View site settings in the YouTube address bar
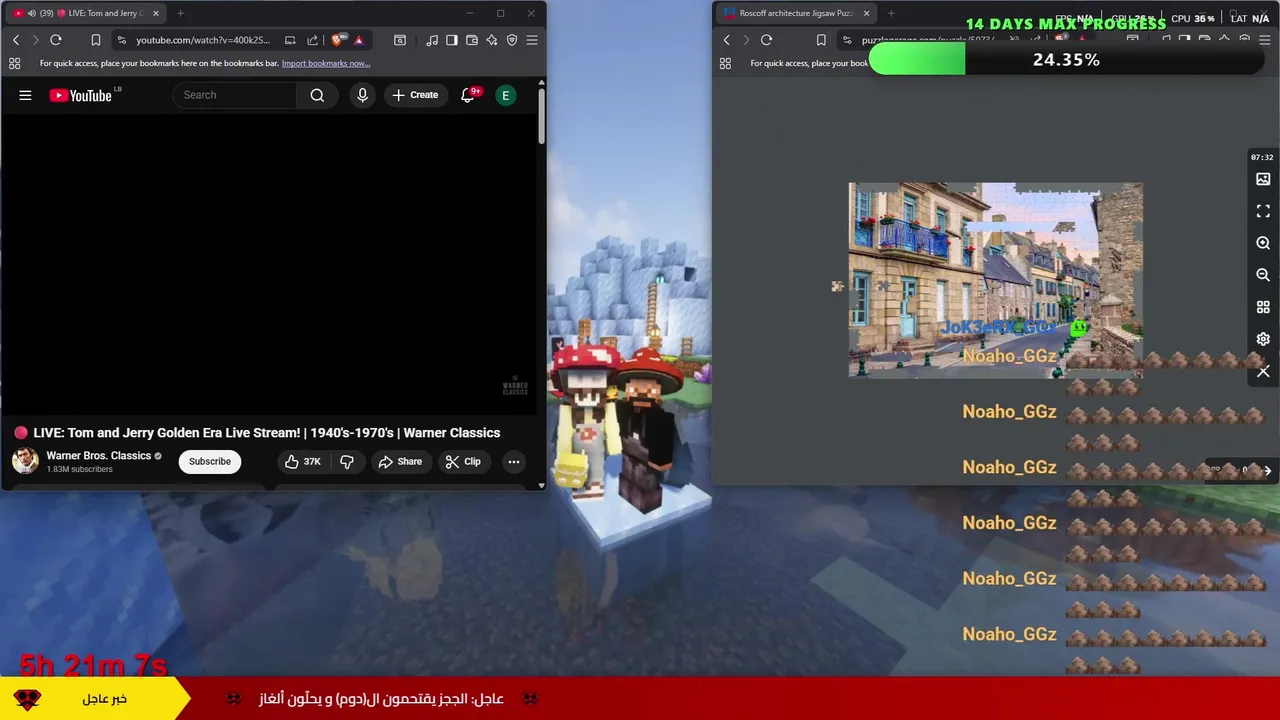 click(122, 40)
